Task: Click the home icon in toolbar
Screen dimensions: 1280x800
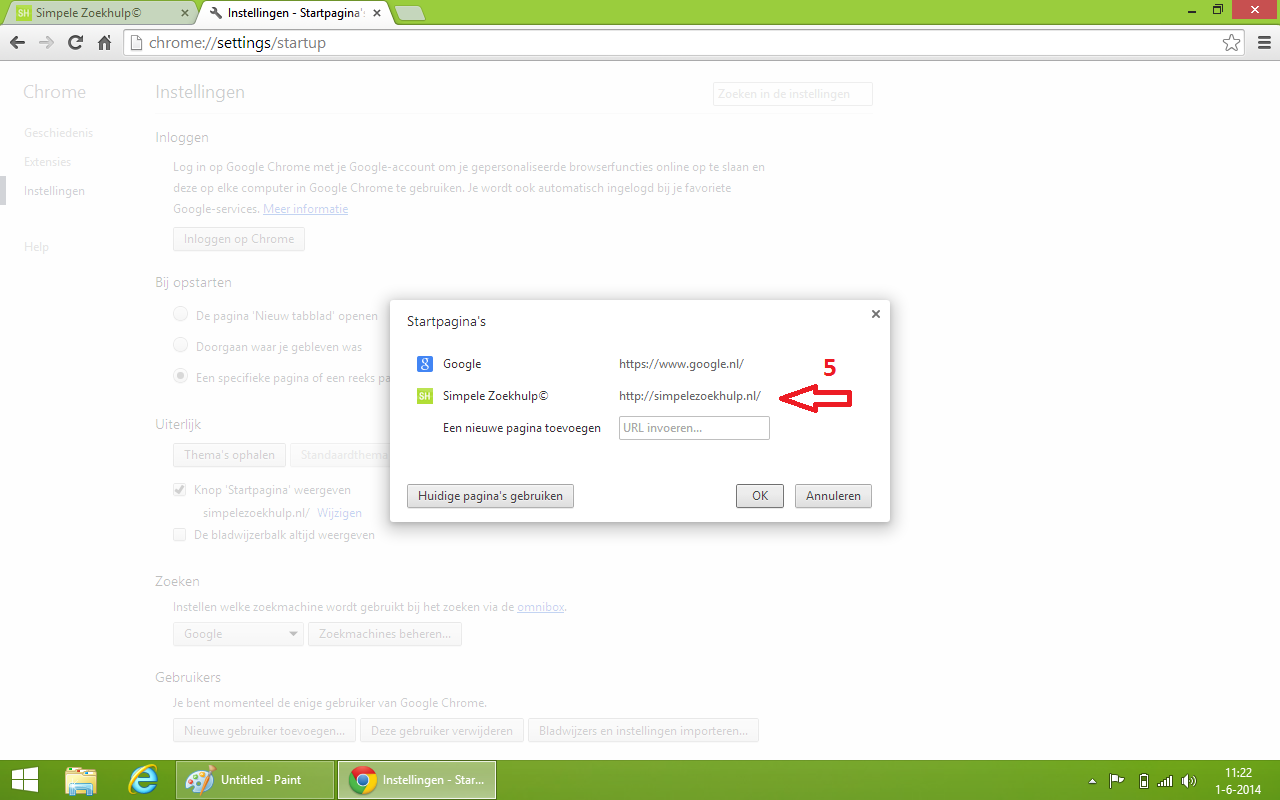Action: pyautogui.click(x=104, y=43)
